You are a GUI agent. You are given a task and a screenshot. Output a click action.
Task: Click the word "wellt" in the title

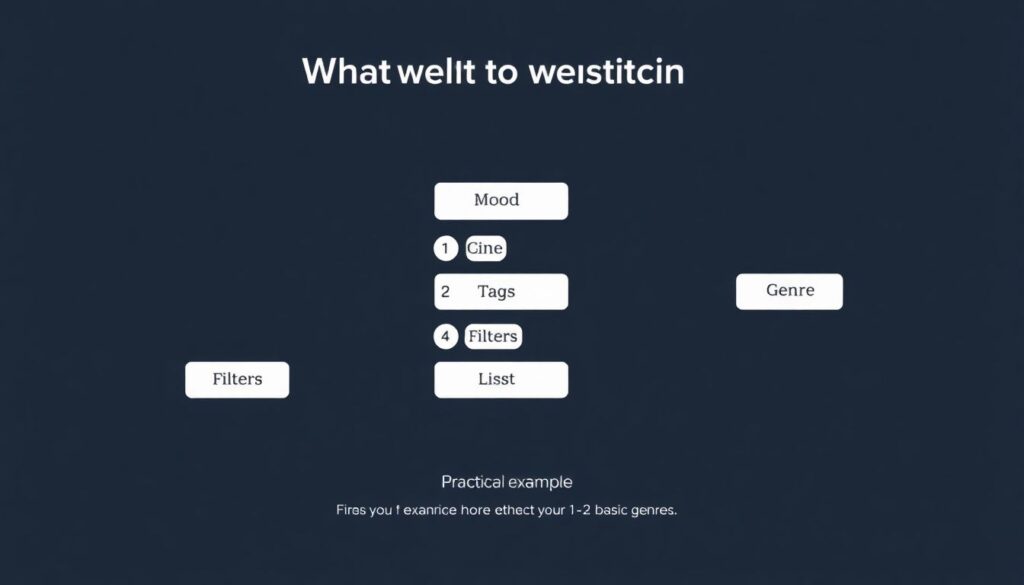coord(422,72)
